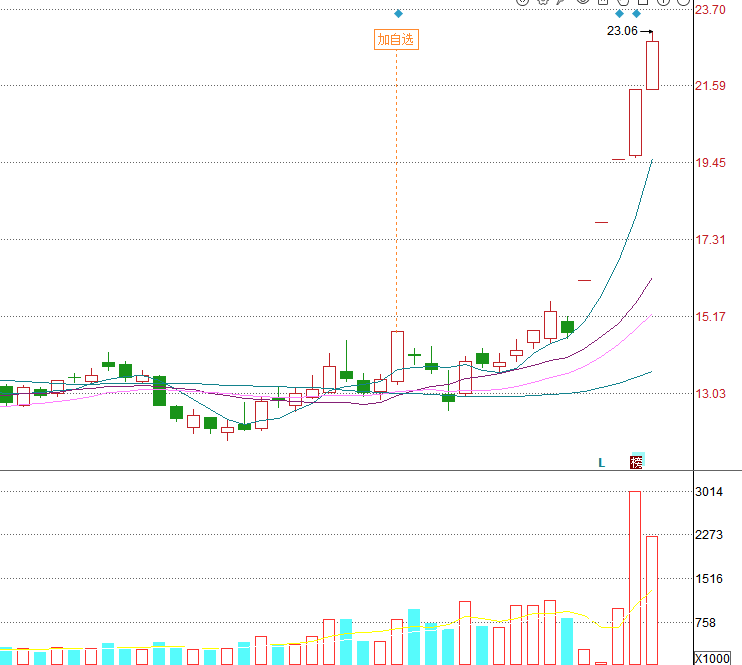The height and width of the screenshot is (665, 742).
Task: Click the blue diamond marker above 加自选
Action: pos(398,14)
